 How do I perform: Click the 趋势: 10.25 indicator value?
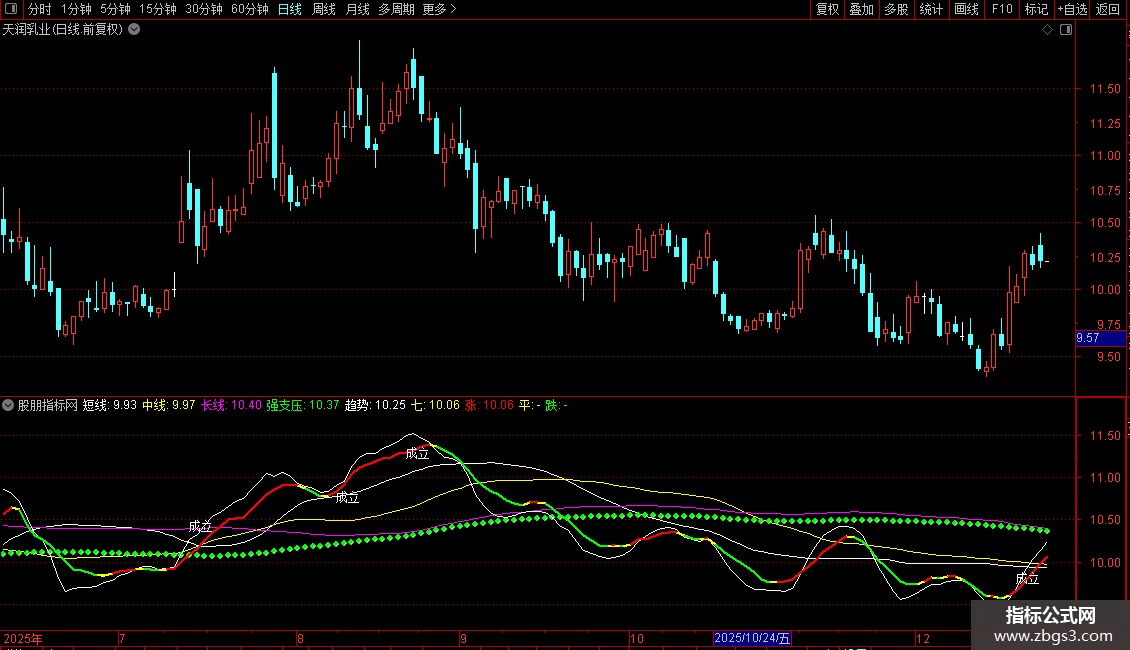[x=375, y=405]
